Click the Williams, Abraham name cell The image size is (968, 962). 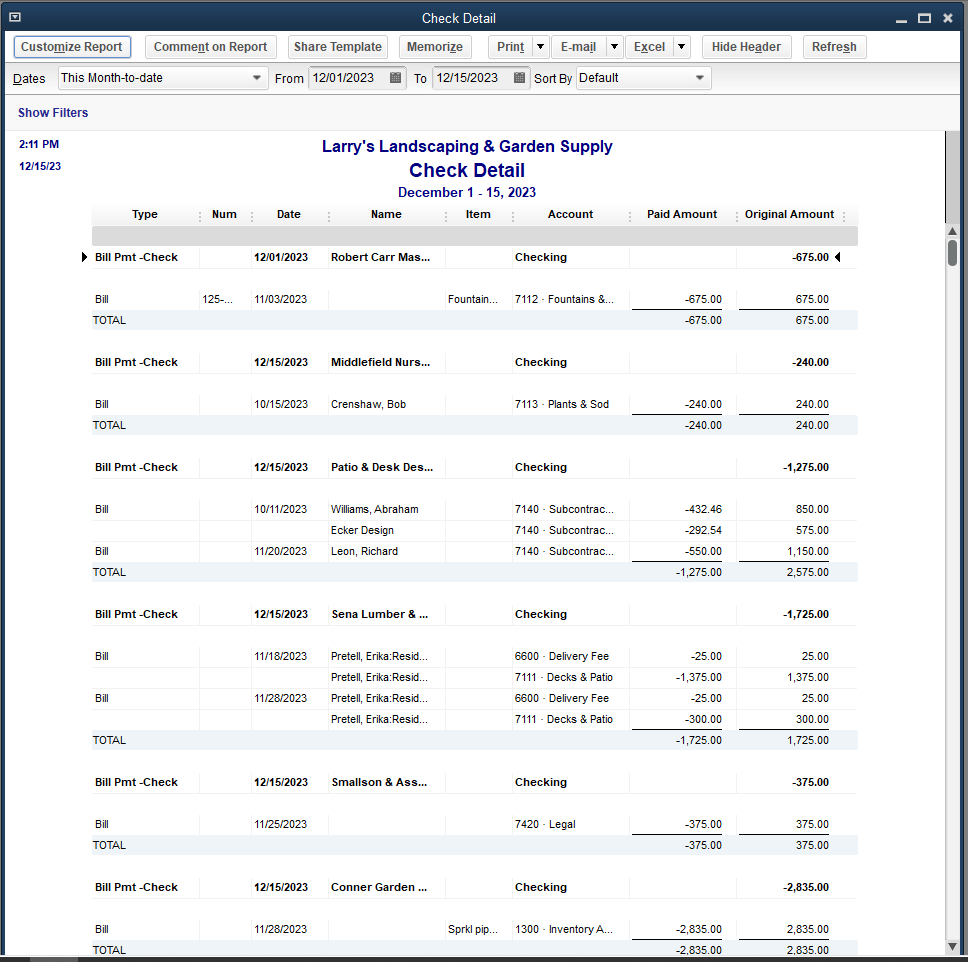[374, 509]
